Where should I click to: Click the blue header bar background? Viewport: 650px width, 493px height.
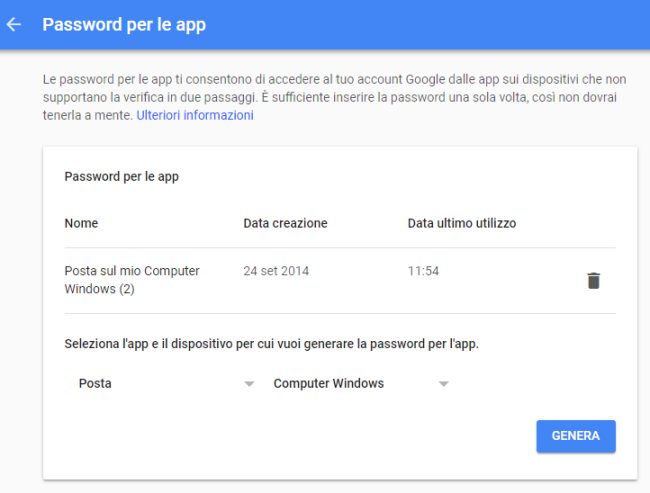[415, 25]
